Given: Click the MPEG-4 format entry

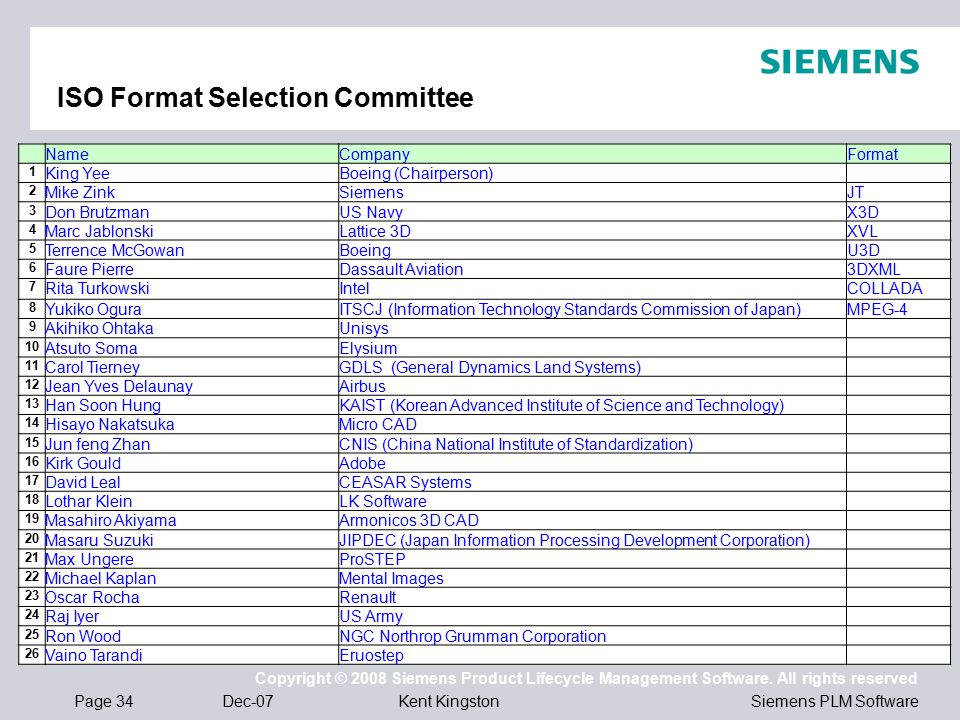Looking at the screenshot, I should coord(877,309).
